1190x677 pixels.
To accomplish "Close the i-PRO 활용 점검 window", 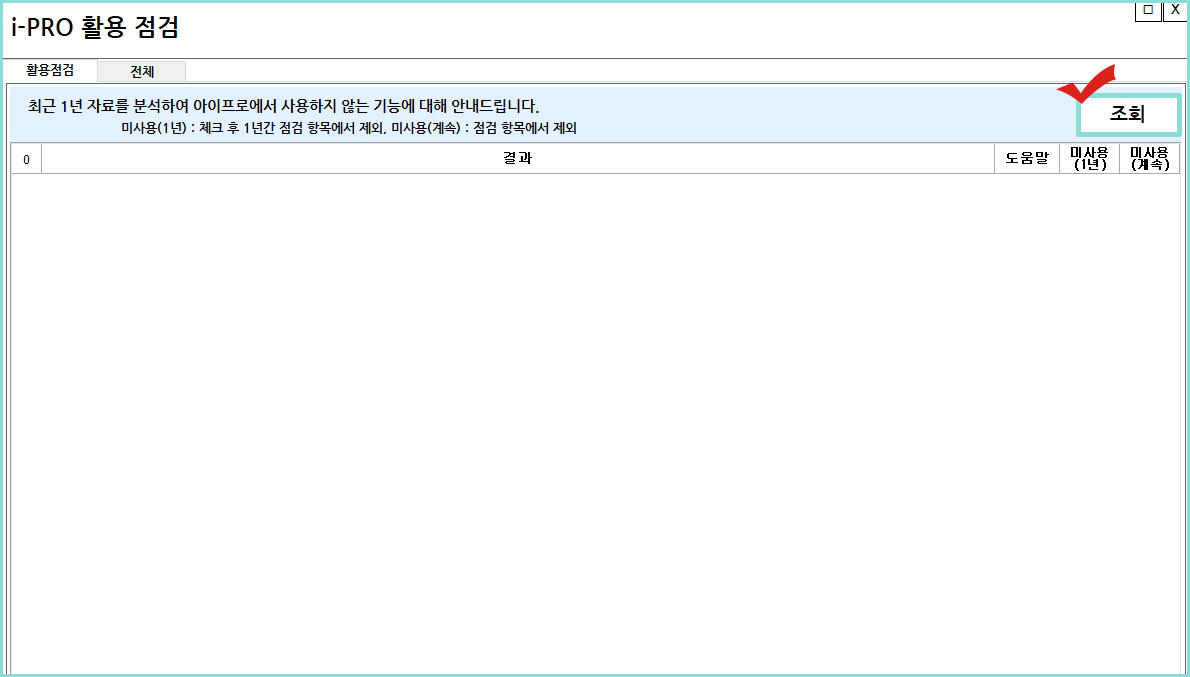I will click(x=1176, y=11).
